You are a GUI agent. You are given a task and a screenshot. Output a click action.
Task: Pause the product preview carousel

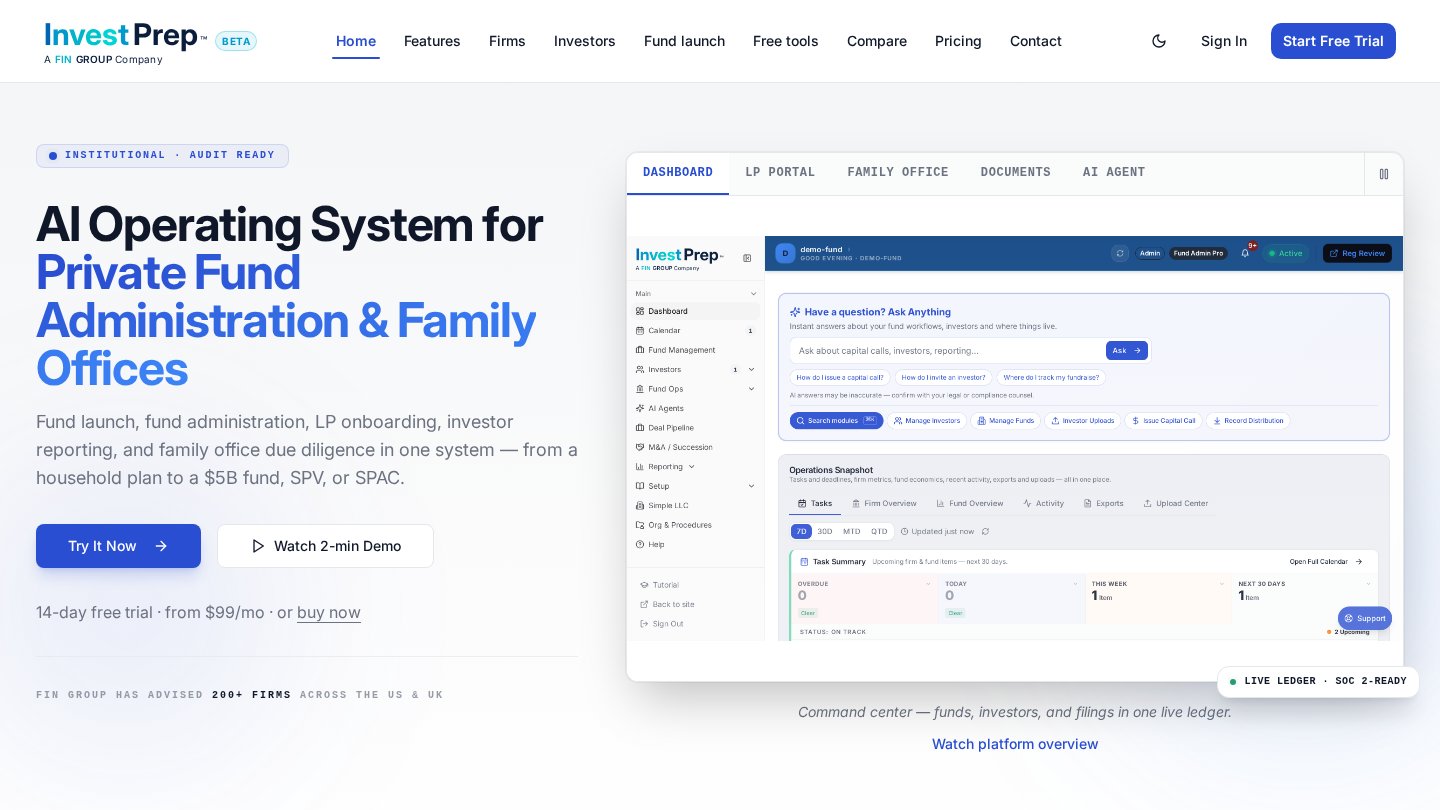point(1384,174)
